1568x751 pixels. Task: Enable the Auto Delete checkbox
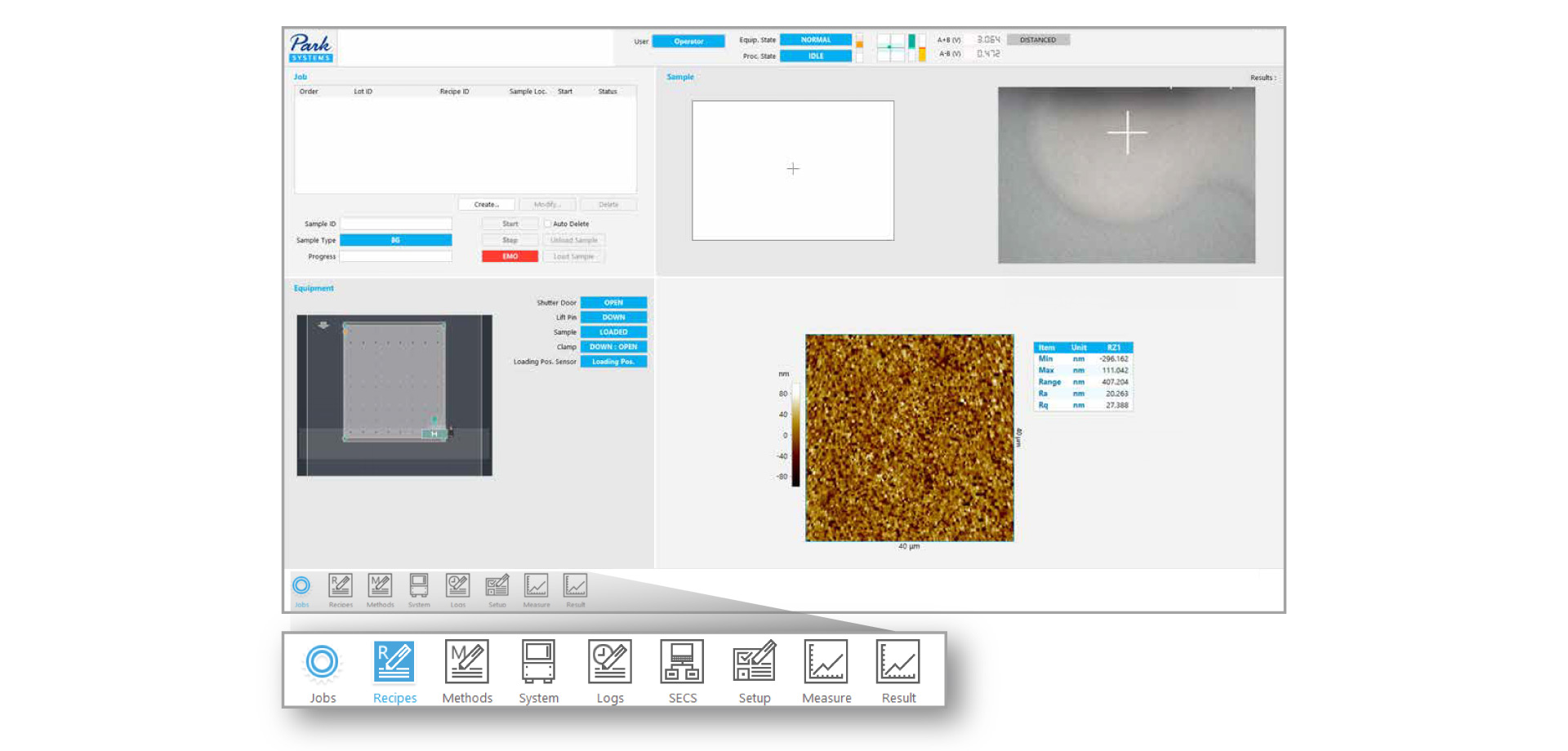point(548,224)
